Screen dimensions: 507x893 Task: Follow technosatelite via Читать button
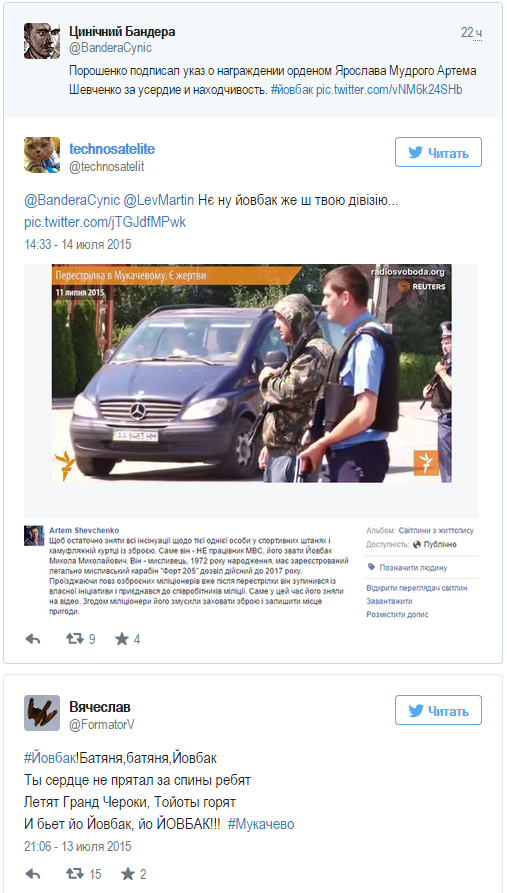pyautogui.click(x=438, y=152)
